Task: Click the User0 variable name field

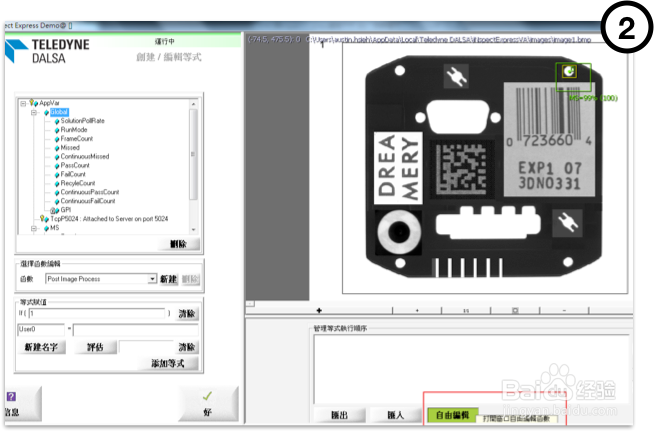Action: pyautogui.click(x=41, y=329)
